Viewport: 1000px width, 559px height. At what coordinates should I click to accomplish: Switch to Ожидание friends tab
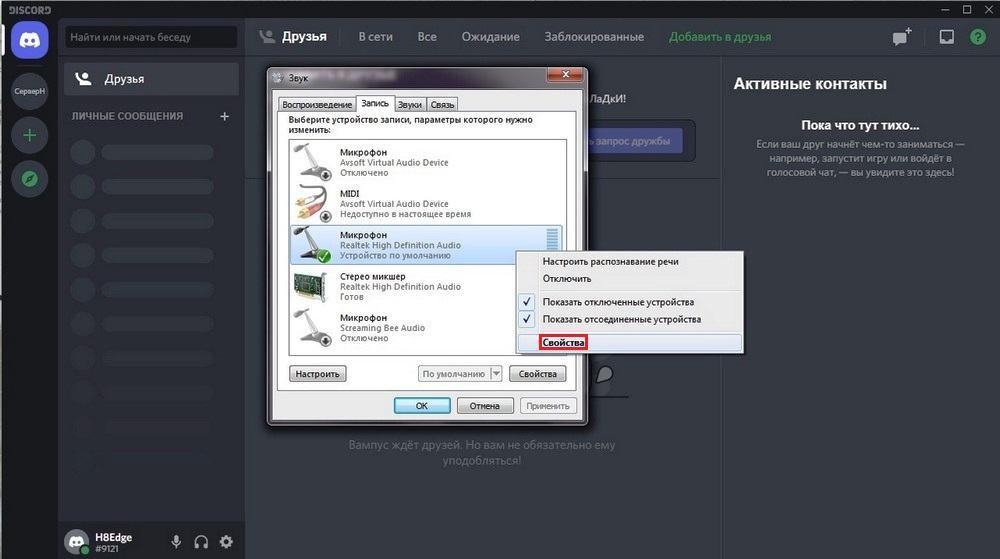[490, 37]
